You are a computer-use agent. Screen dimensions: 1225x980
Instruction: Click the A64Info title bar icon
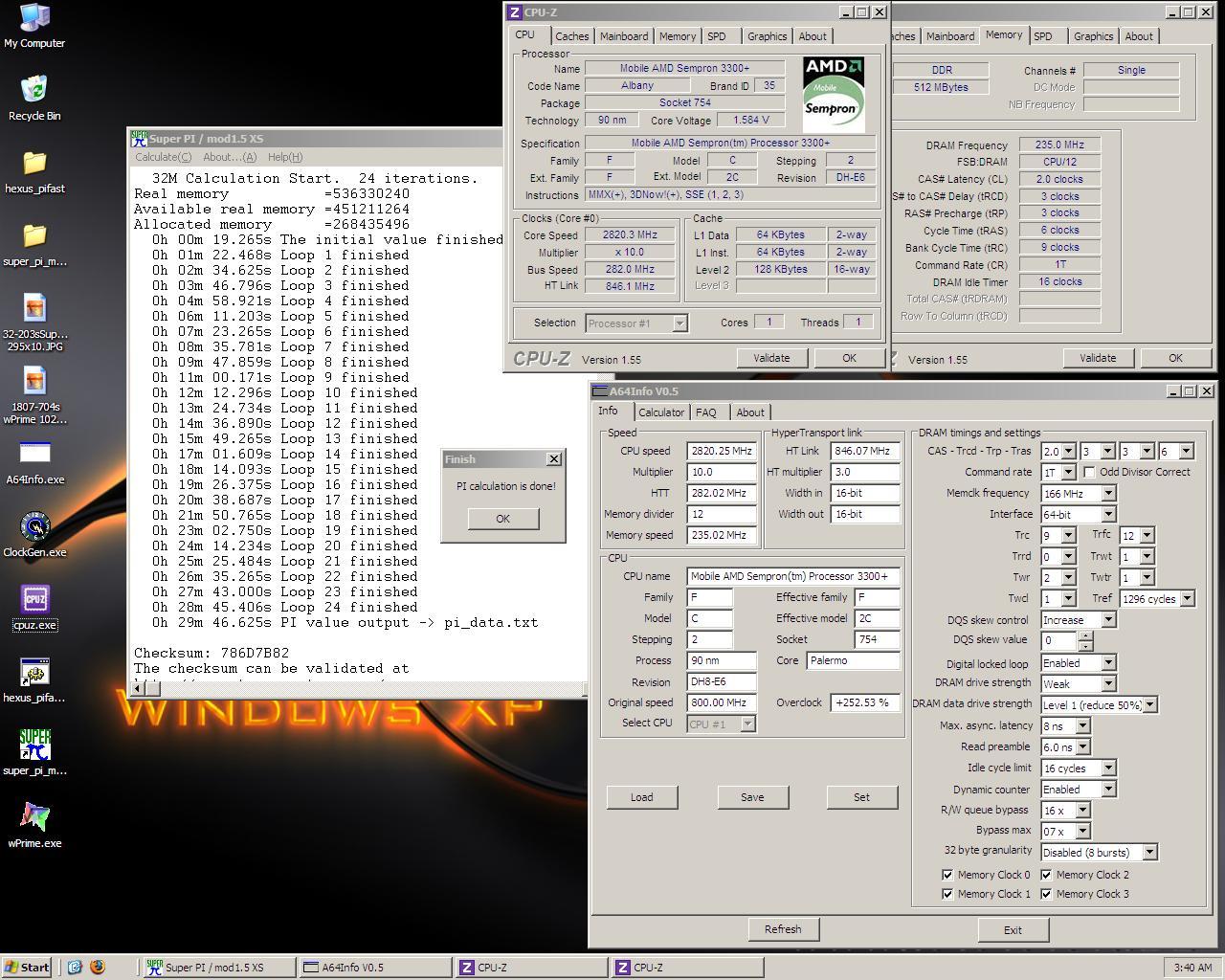coord(600,391)
